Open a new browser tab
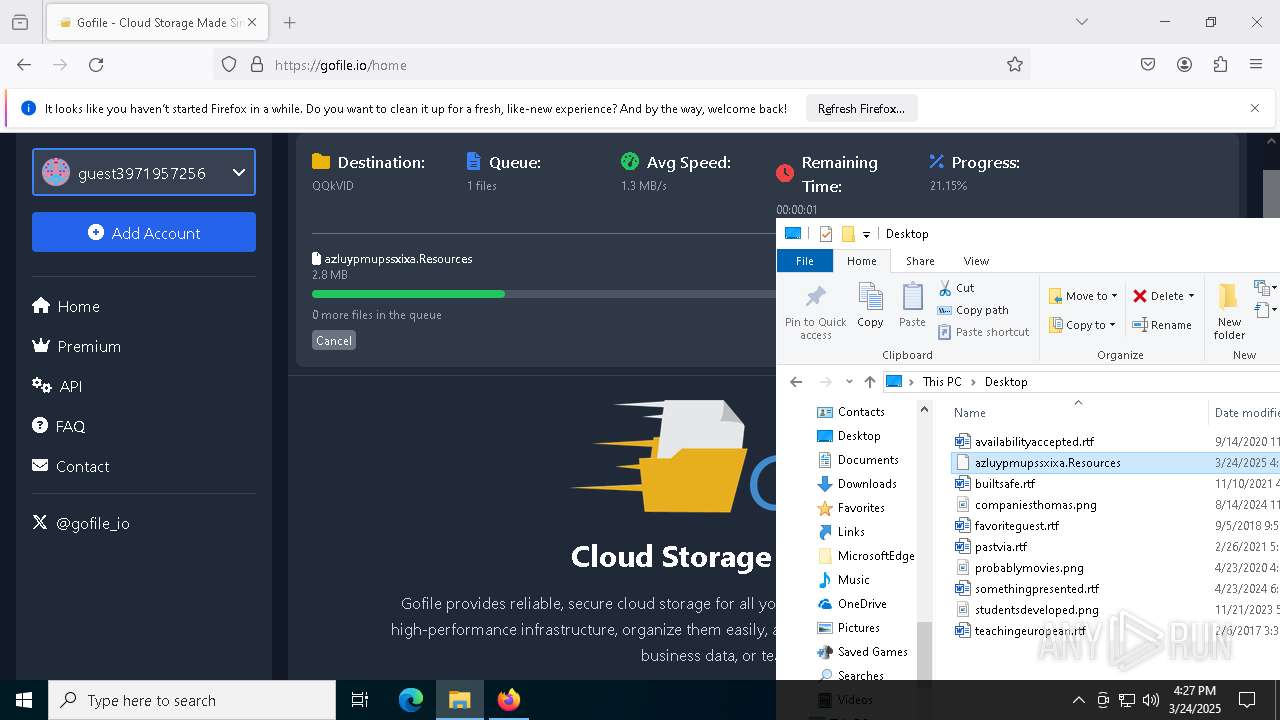The height and width of the screenshot is (720, 1280). (x=290, y=22)
